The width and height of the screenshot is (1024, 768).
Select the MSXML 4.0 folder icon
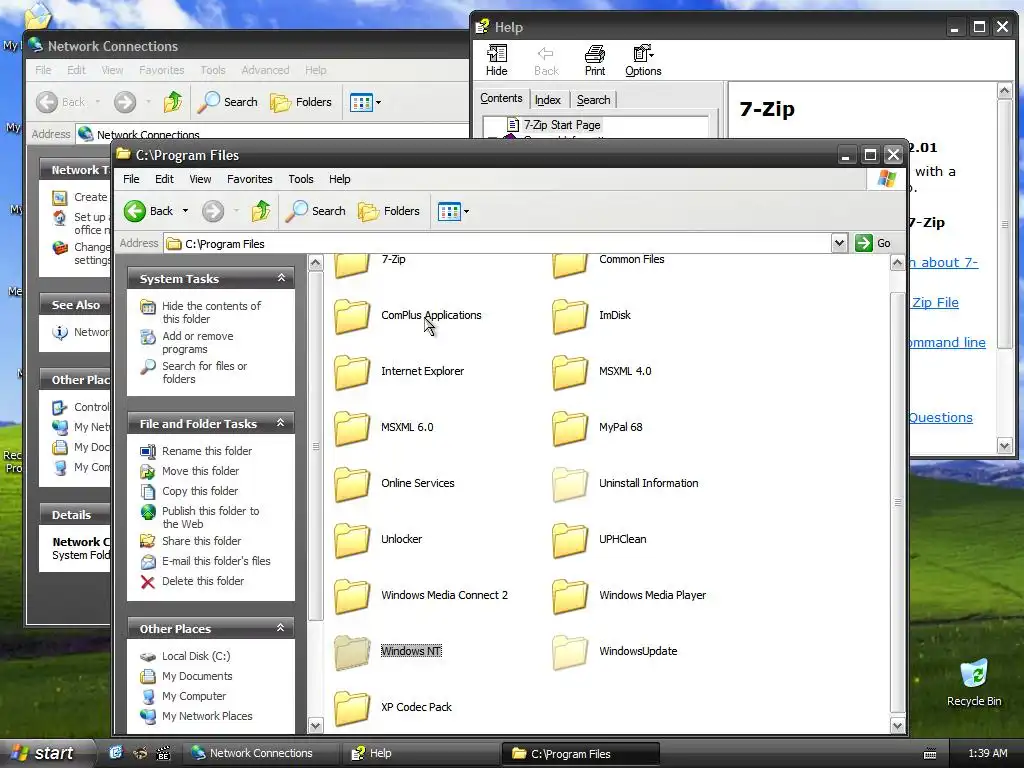pos(570,372)
